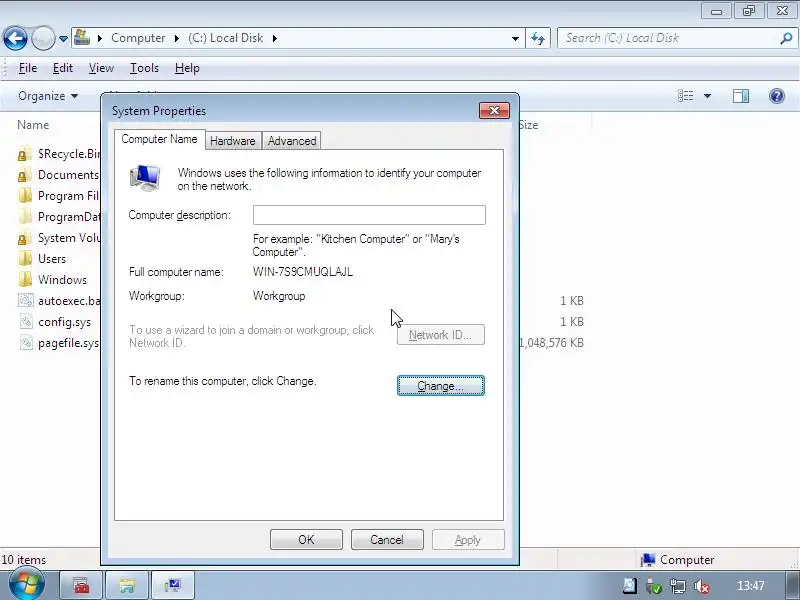
Task: Click the red toolbox taskbar icon
Action: point(82,585)
